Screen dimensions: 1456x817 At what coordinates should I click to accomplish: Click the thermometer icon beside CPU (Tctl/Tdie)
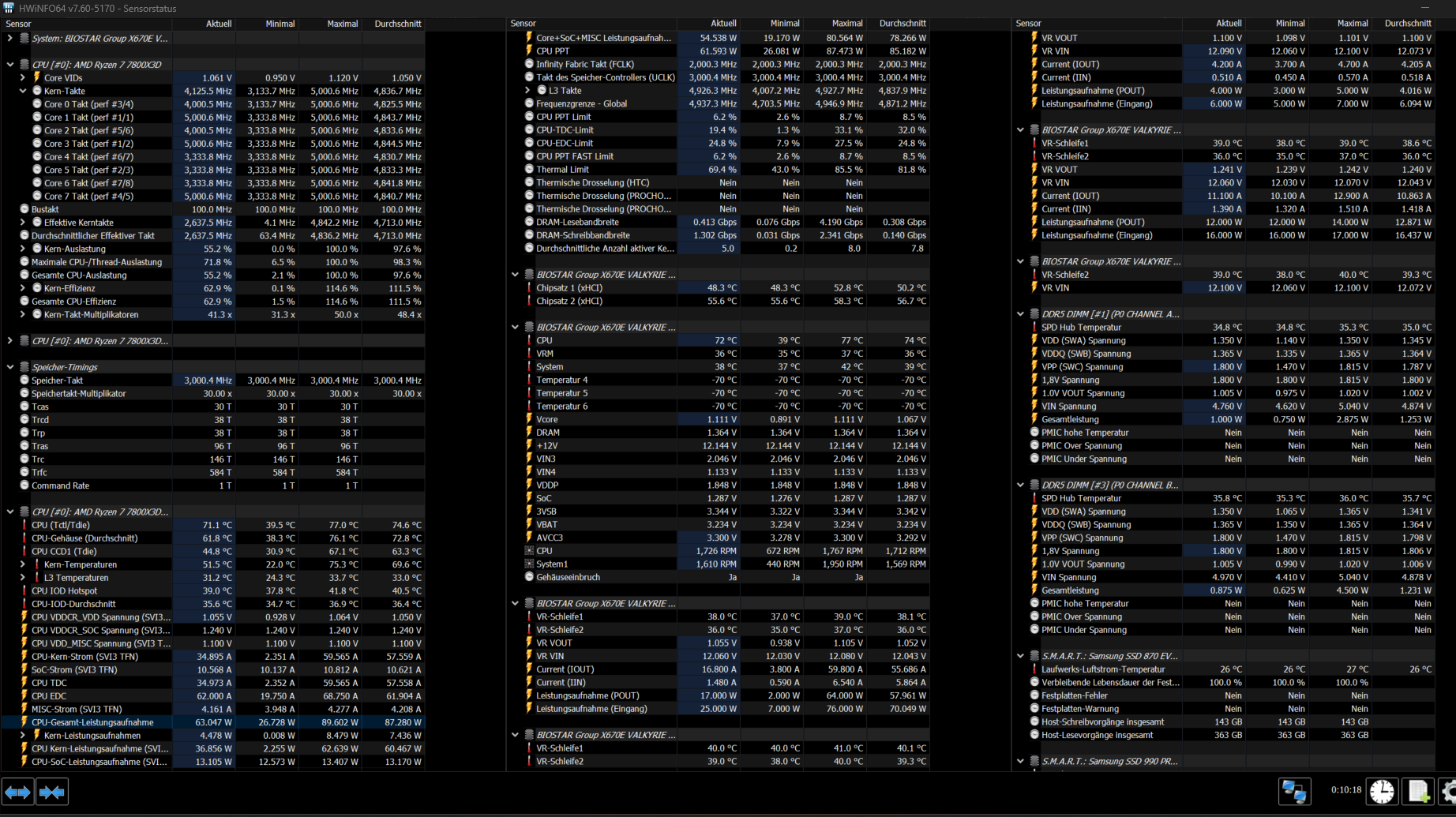point(24,525)
